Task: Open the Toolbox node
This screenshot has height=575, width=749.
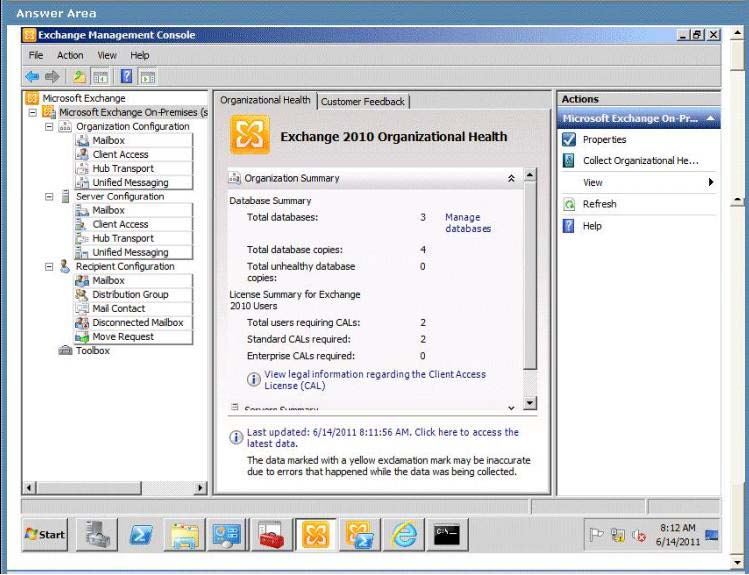Action: tap(92, 351)
